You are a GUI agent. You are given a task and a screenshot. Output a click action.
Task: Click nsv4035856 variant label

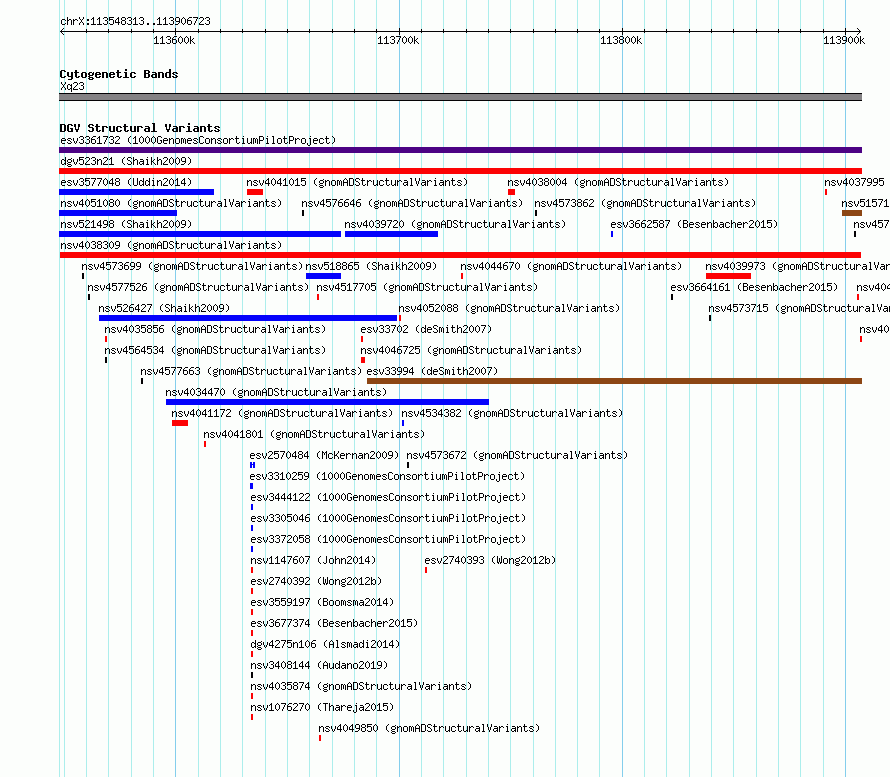click(x=215, y=329)
